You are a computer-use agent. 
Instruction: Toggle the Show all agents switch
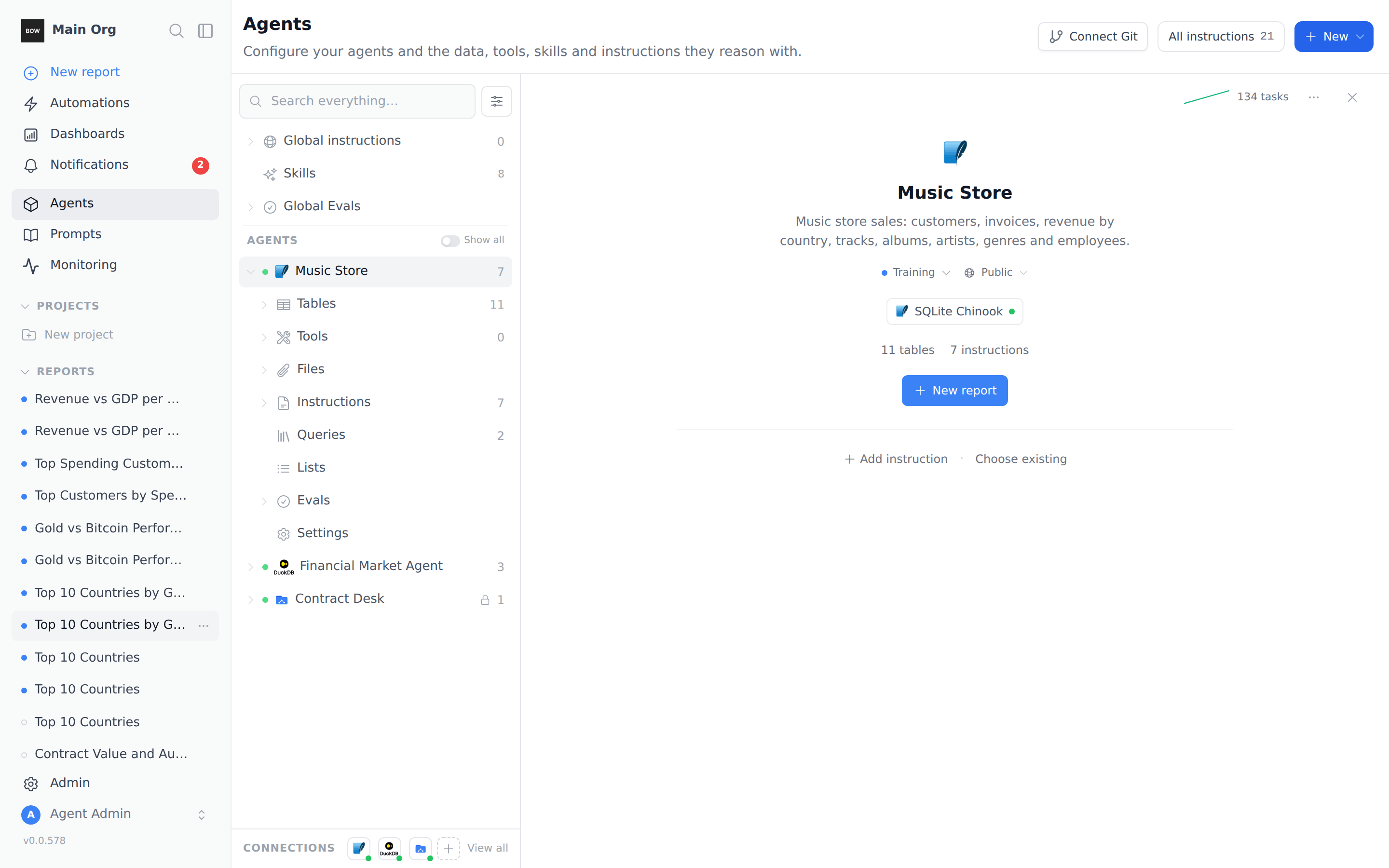450,241
